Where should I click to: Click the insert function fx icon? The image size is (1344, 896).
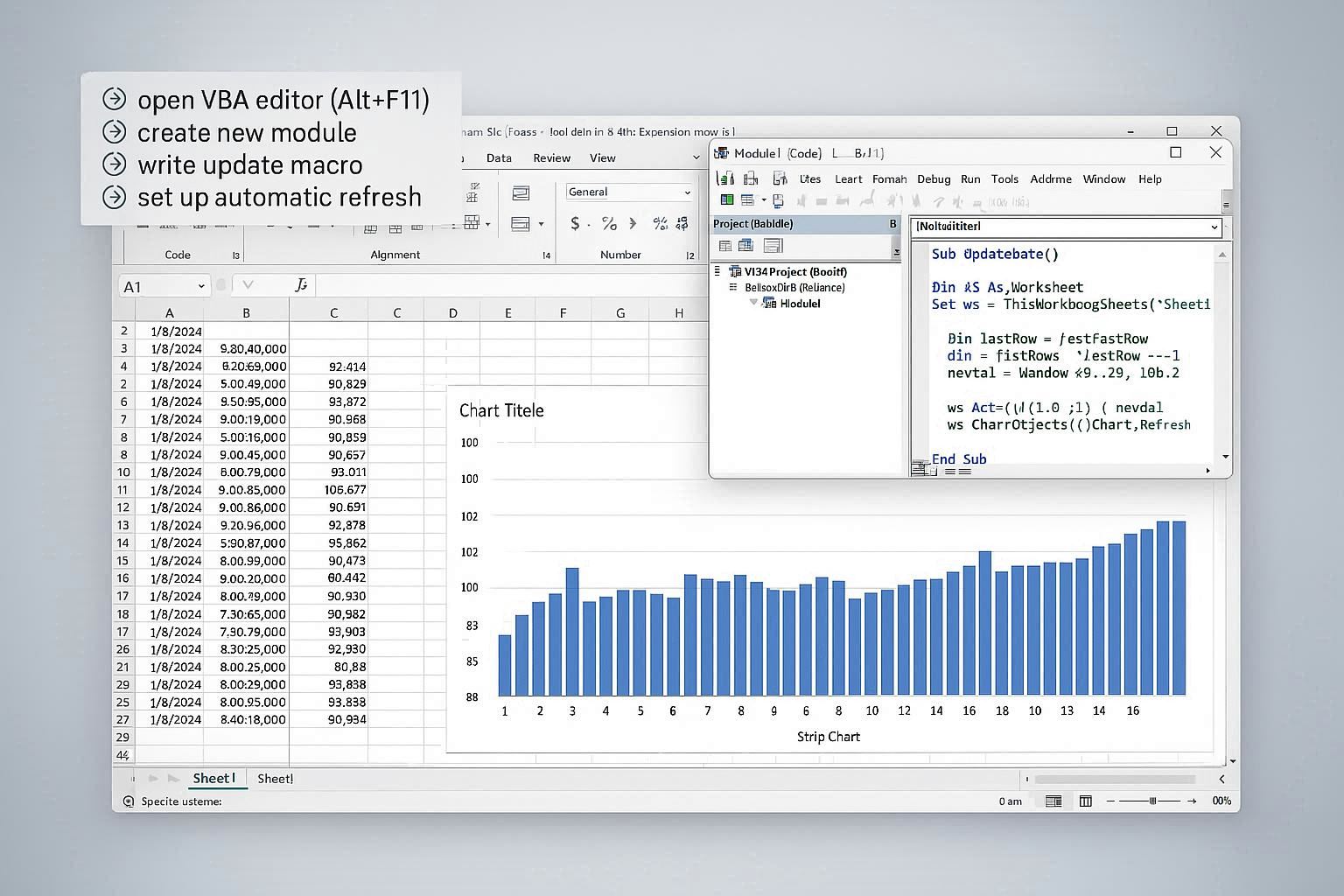click(x=301, y=285)
